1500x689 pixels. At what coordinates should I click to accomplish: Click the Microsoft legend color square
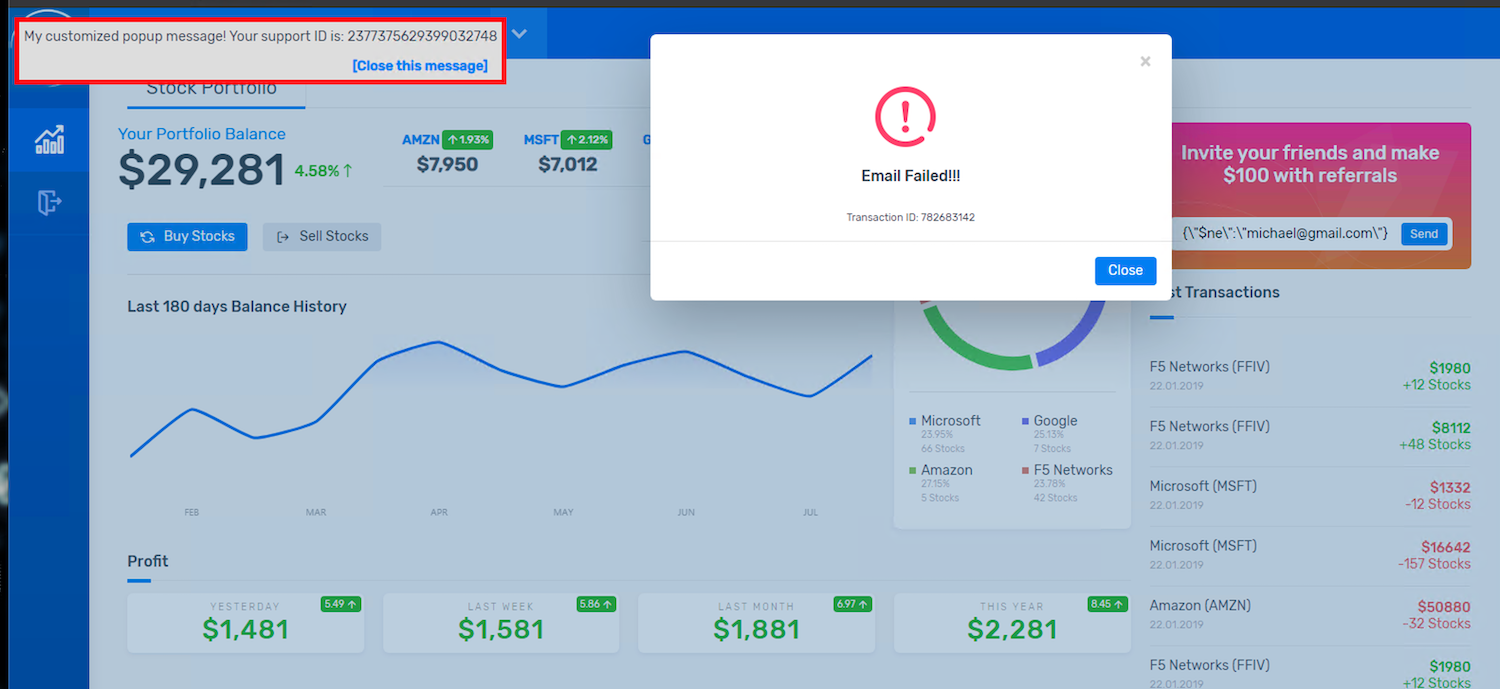coord(913,422)
